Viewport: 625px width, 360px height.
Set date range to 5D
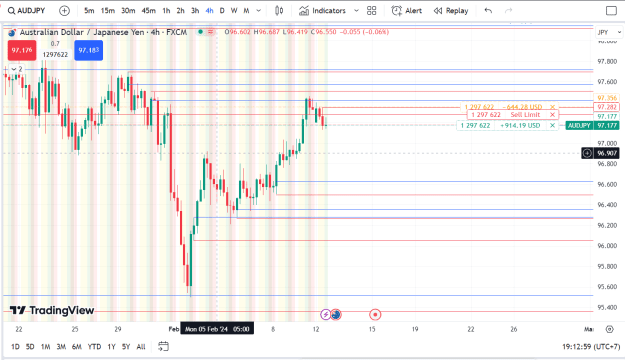(x=30, y=346)
